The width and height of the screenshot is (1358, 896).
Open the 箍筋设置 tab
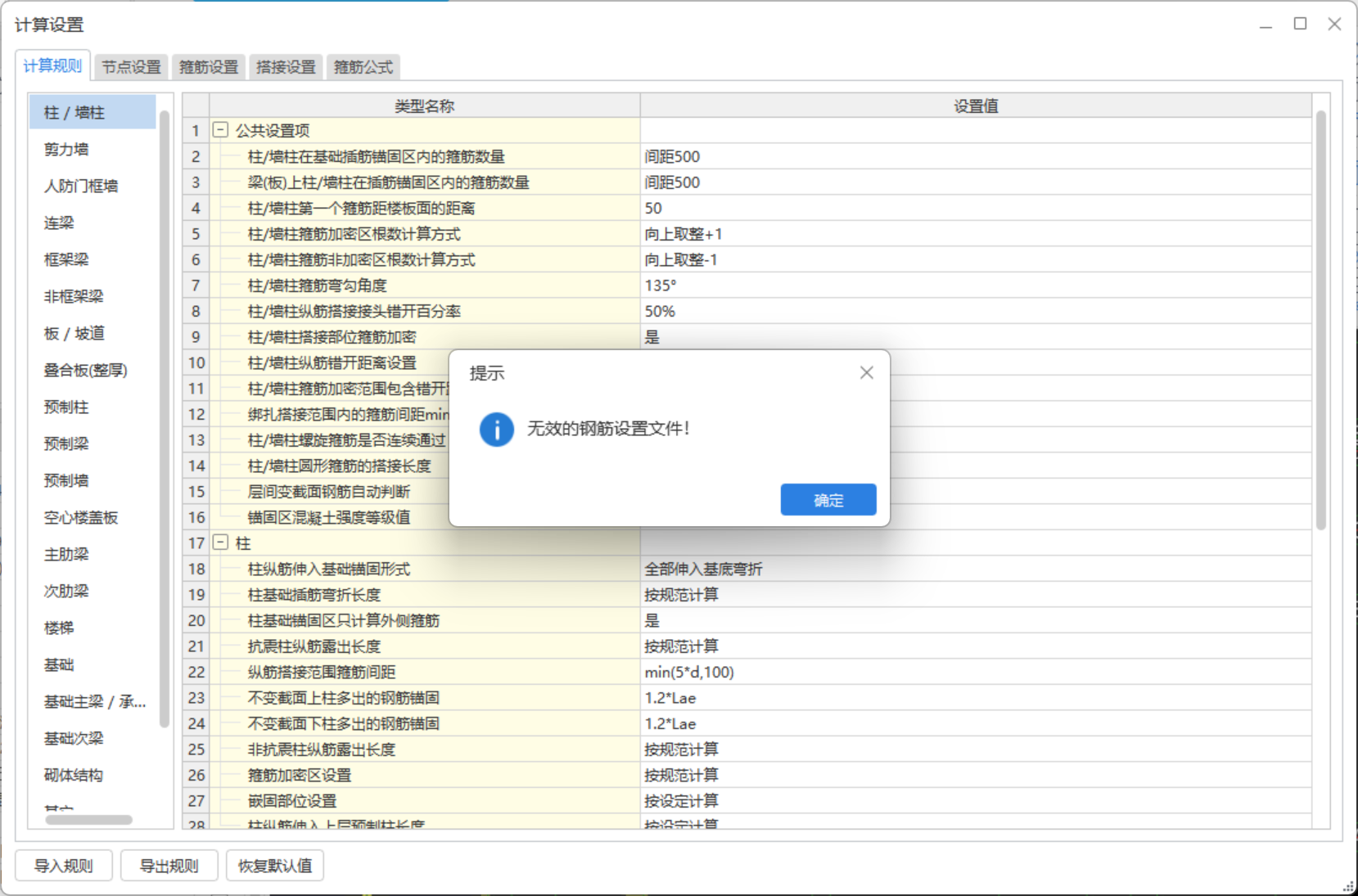point(209,67)
